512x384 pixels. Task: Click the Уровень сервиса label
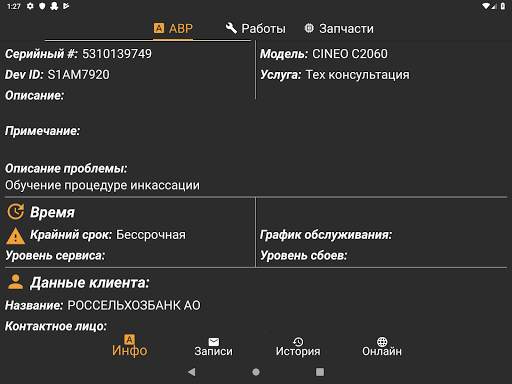(x=55, y=256)
